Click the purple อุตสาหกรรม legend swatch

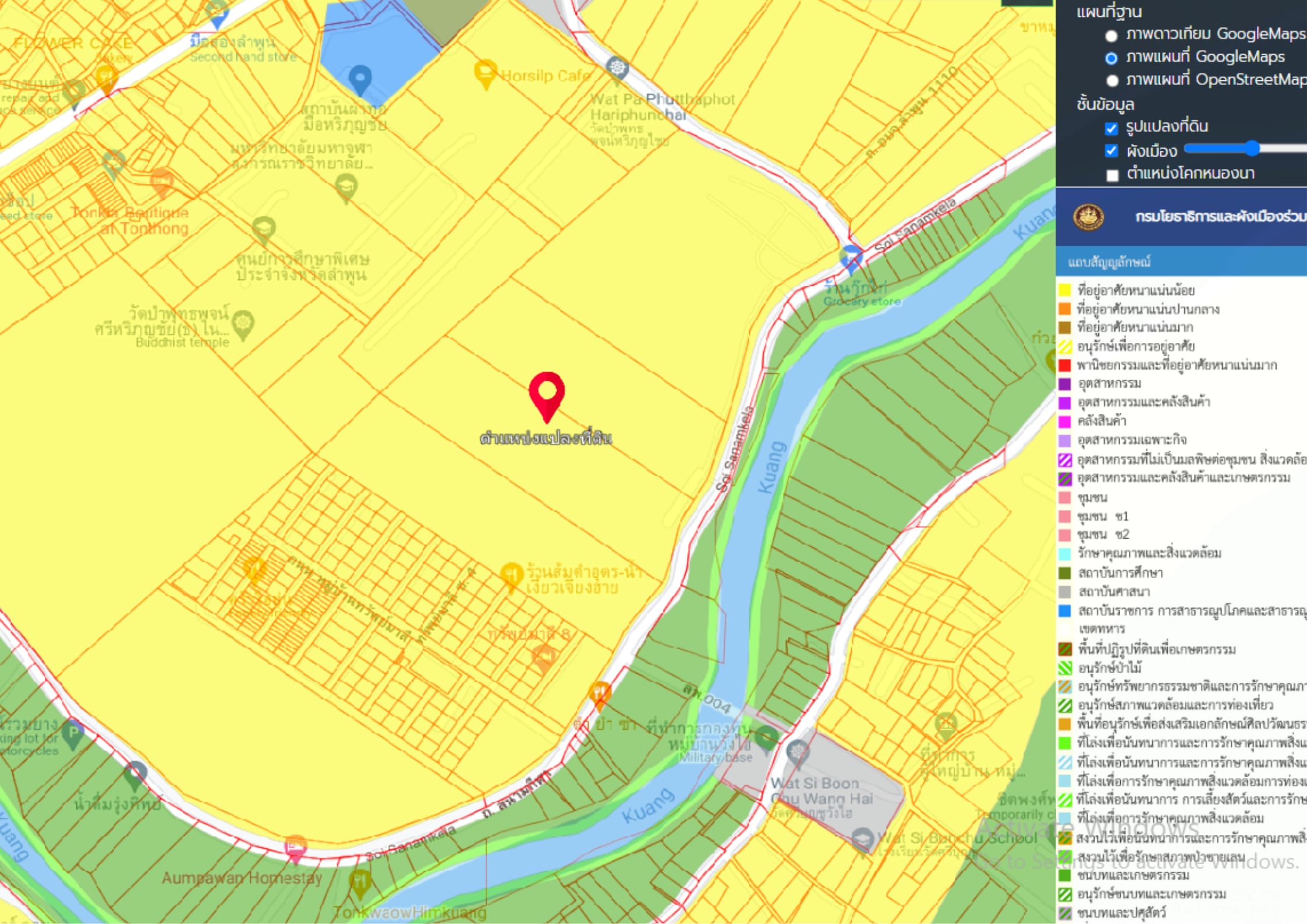pos(1064,384)
